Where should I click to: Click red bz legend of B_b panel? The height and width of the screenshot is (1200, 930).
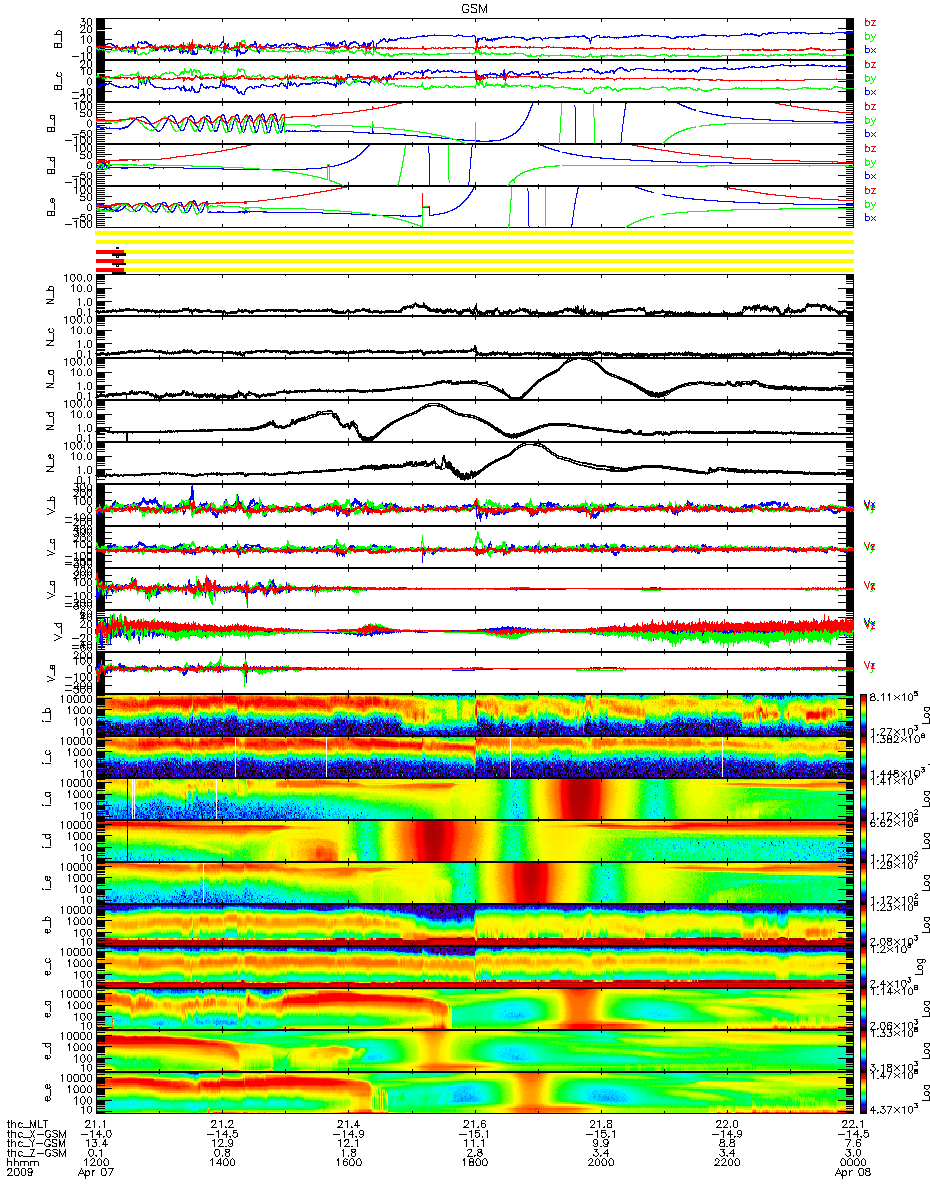[870, 22]
